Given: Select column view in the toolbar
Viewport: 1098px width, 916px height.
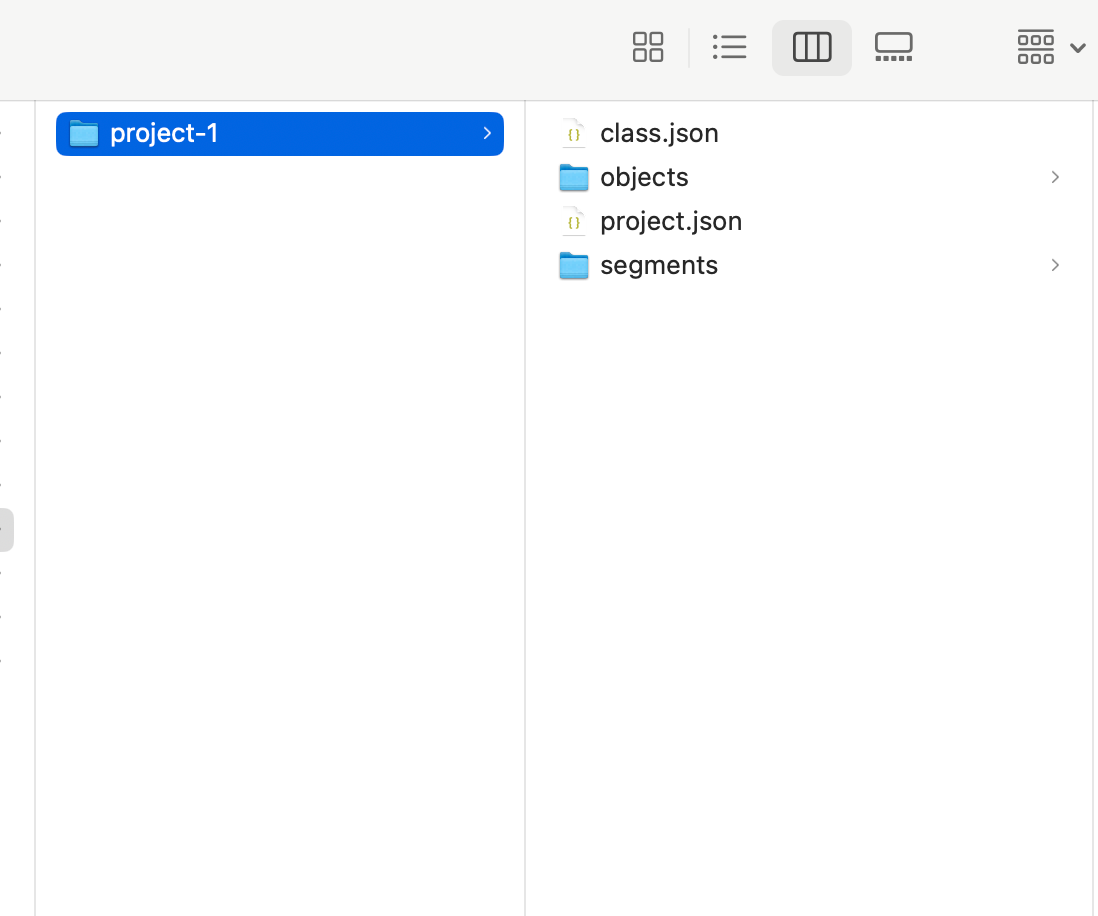Looking at the screenshot, I should 811,47.
